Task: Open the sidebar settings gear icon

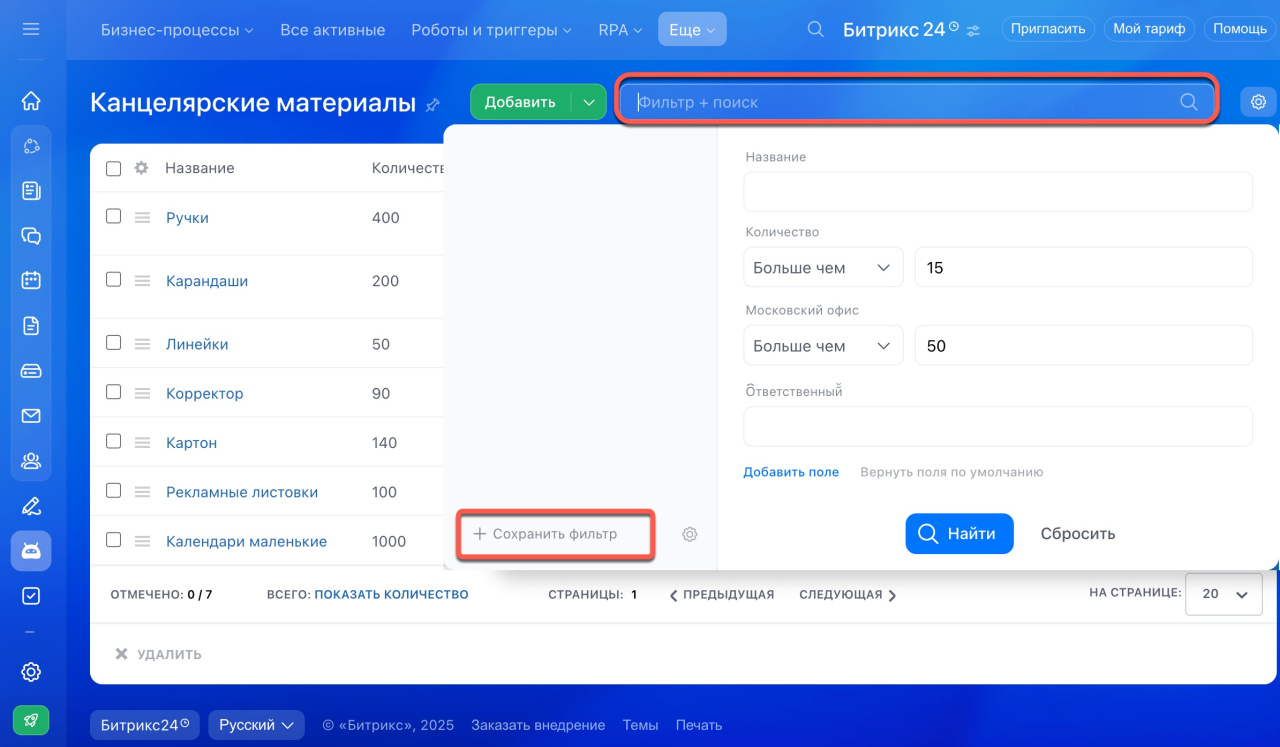Action: (x=31, y=672)
